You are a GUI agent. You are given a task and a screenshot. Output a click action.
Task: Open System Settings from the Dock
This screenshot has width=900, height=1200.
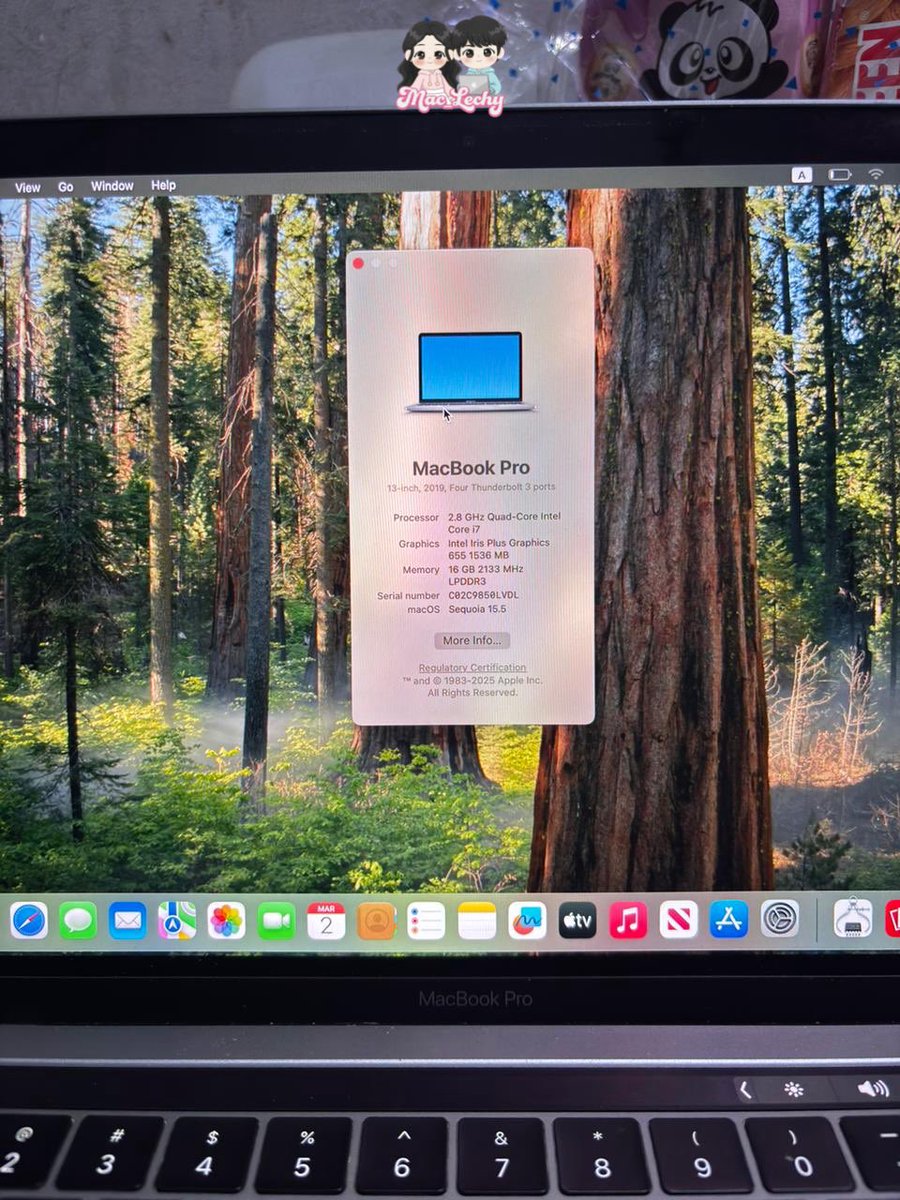[x=780, y=918]
